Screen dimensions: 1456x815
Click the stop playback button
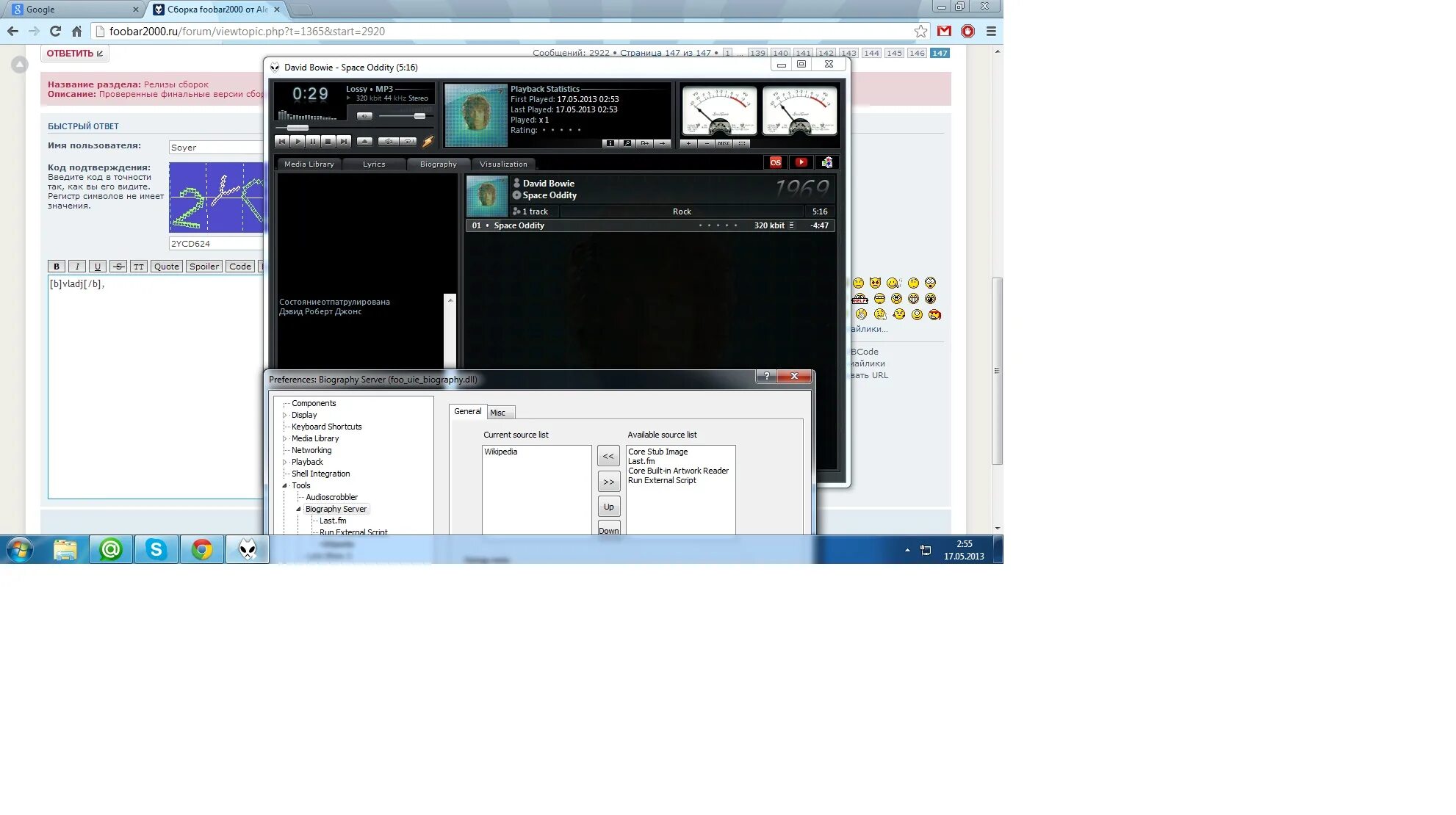(328, 142)
